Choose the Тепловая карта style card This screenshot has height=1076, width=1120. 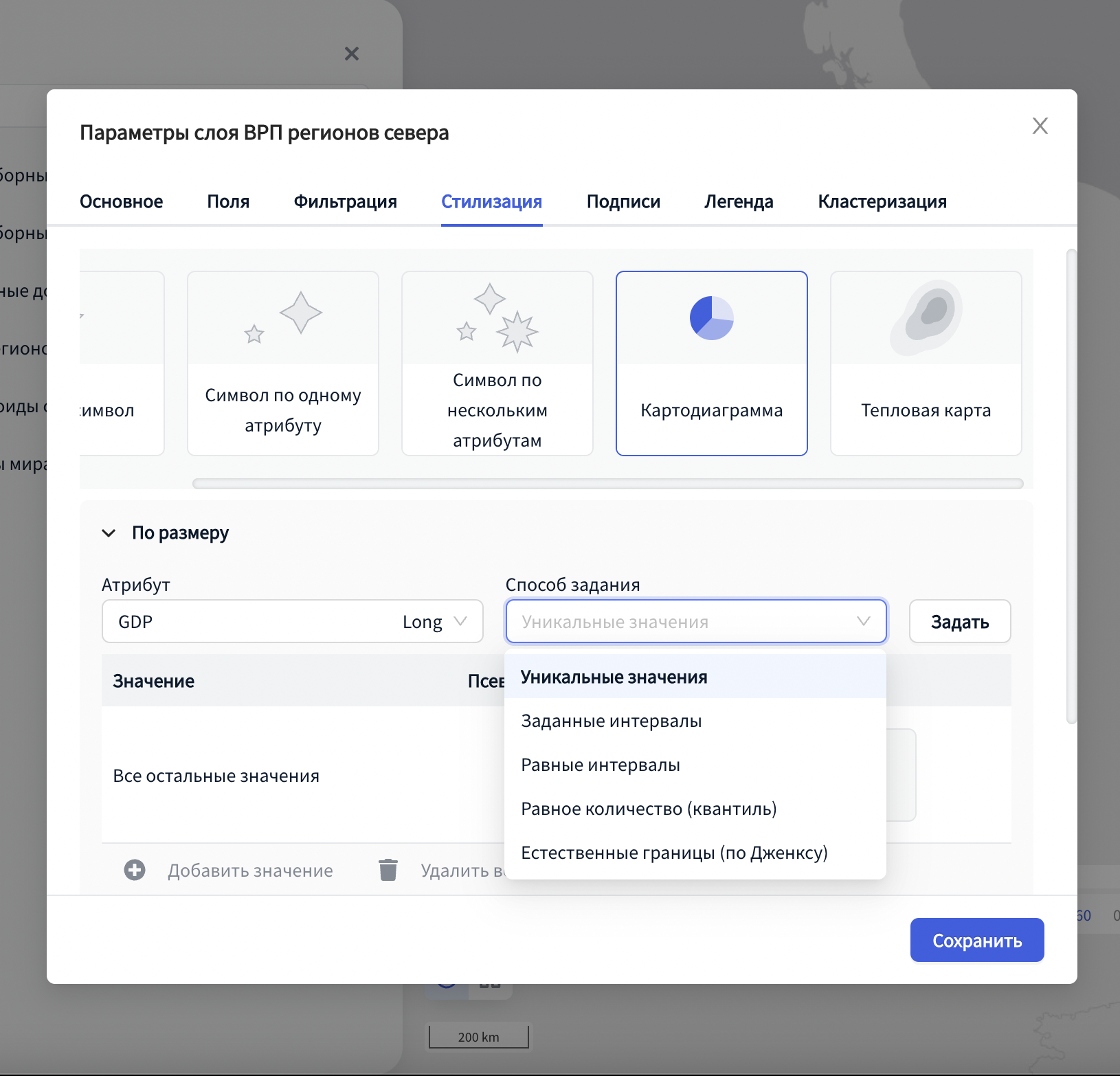click(x=925, y=363)
